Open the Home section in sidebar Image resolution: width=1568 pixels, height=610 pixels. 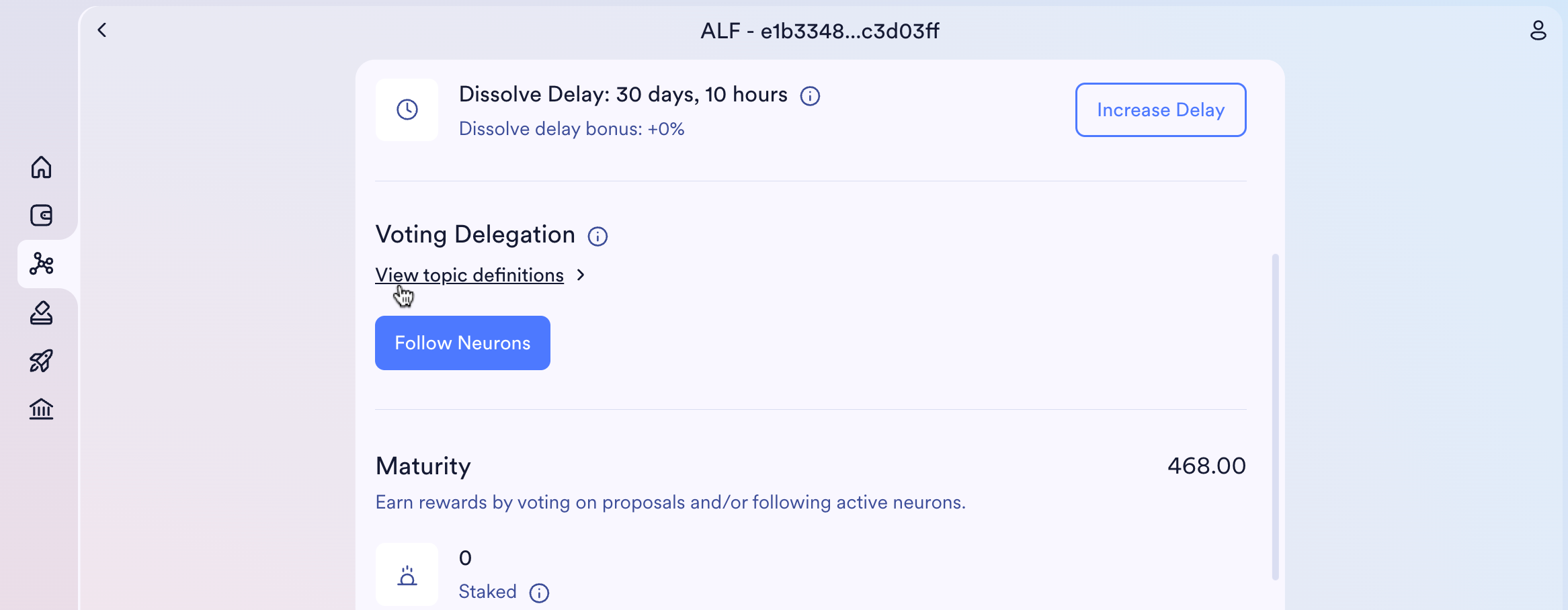[x=41, y=167]
